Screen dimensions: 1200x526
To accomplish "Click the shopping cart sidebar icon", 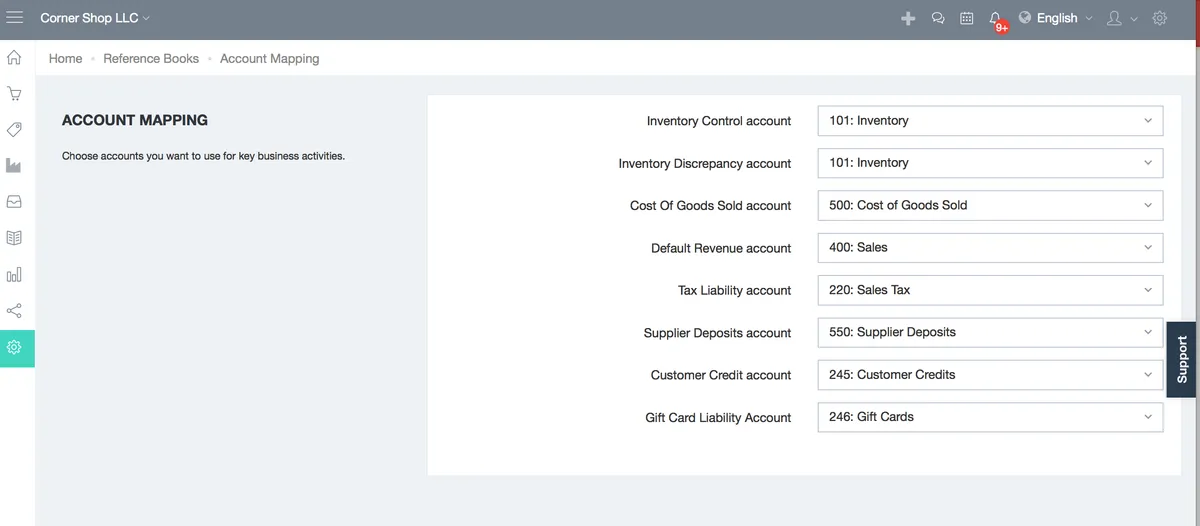I will coord(15,94).
